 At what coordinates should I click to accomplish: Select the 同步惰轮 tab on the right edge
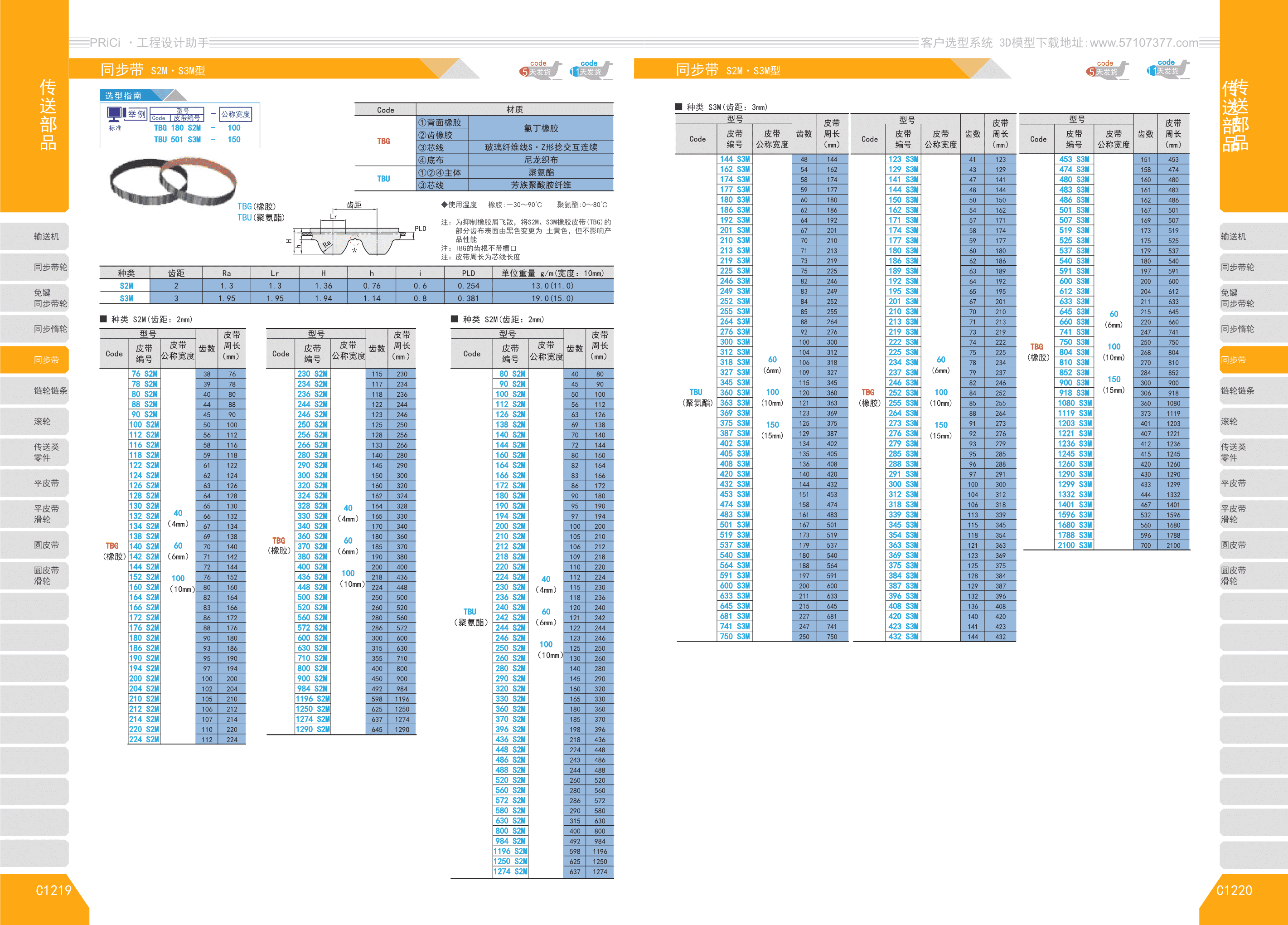pos(1254,329)
